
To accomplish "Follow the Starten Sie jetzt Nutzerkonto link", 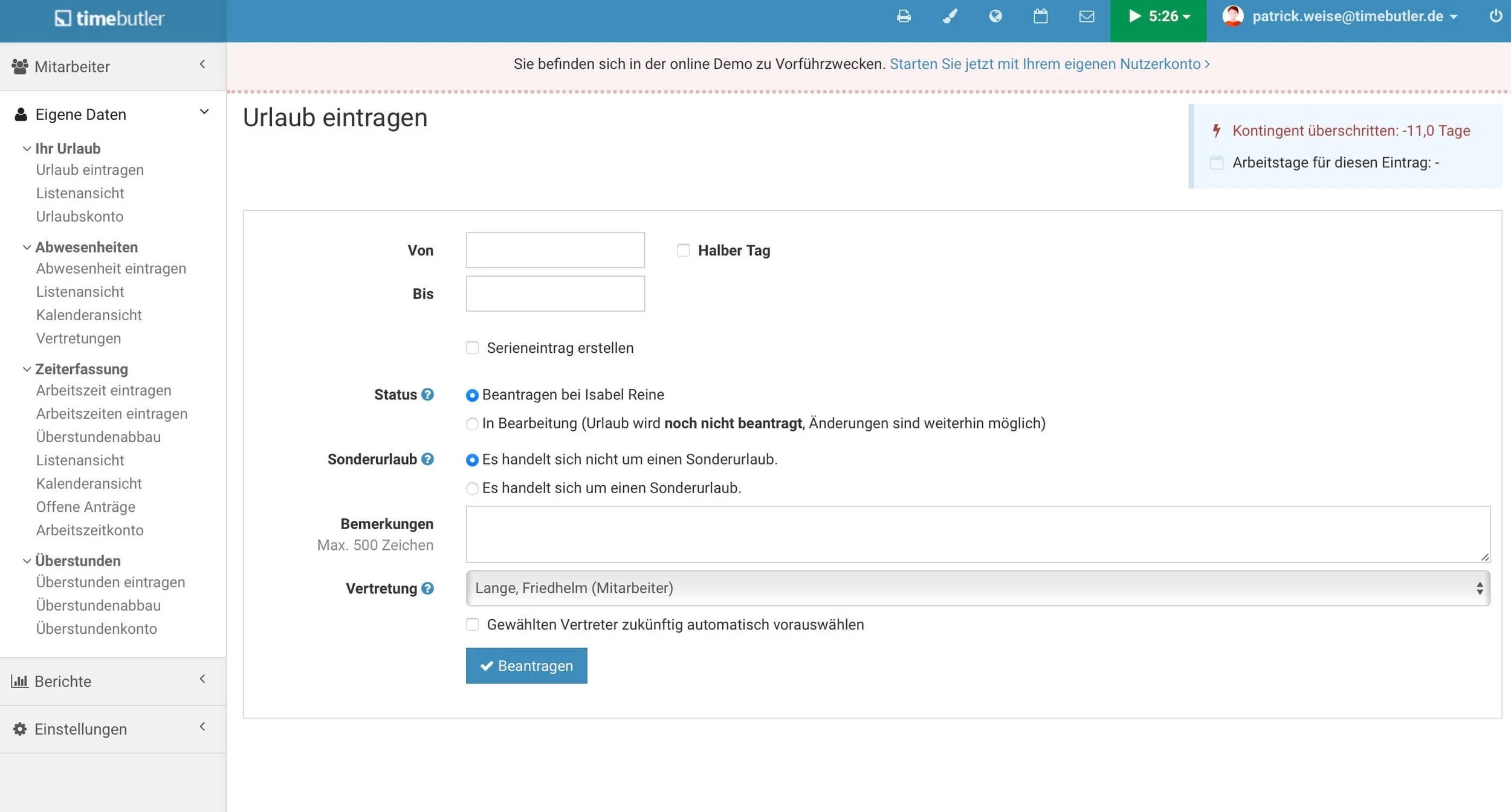I will 1049,64.
